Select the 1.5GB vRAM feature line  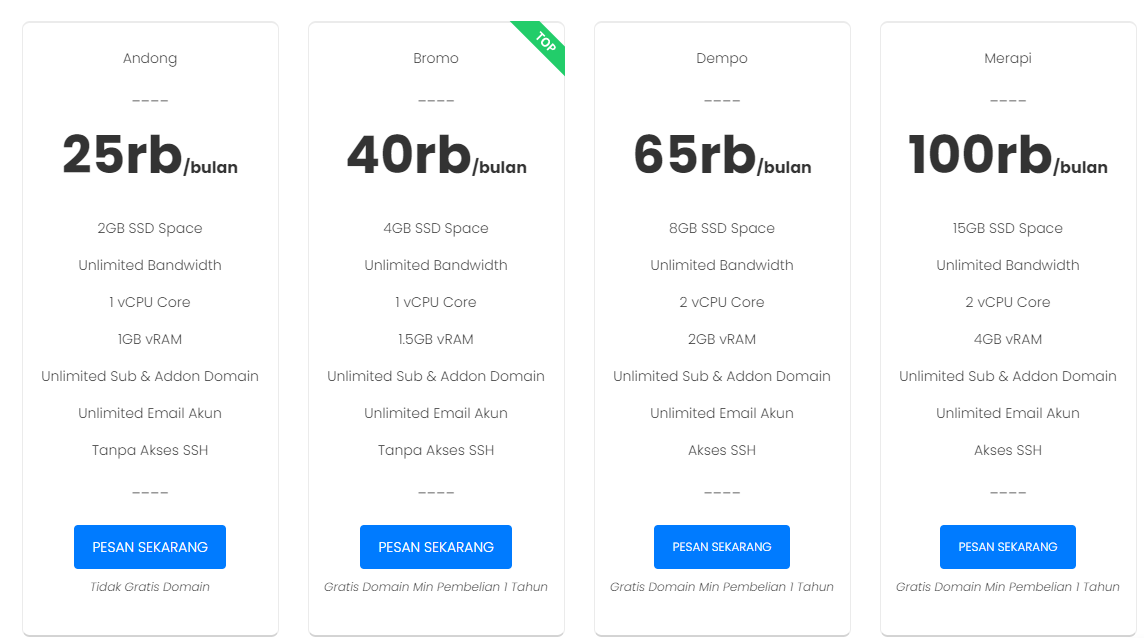pos(436,339)
